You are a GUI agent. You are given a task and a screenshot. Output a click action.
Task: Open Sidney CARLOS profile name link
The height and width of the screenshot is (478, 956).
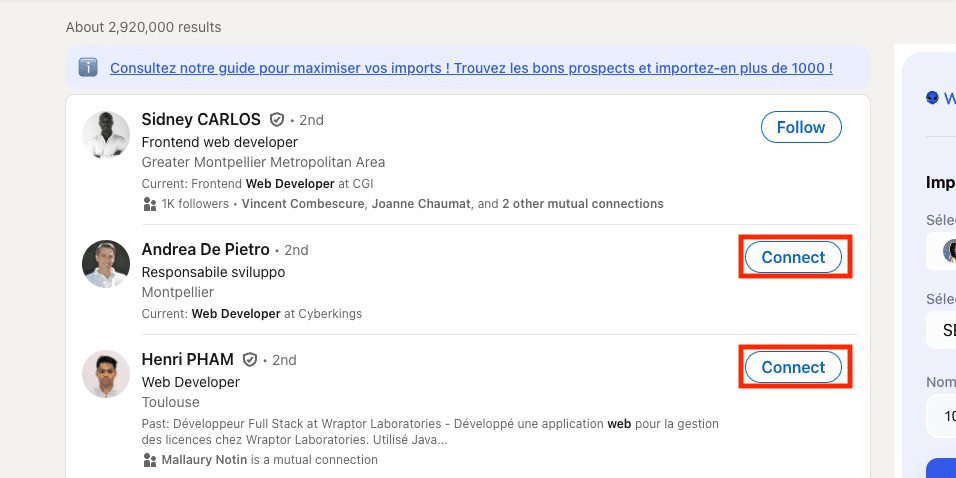click(x=201, y=120)
